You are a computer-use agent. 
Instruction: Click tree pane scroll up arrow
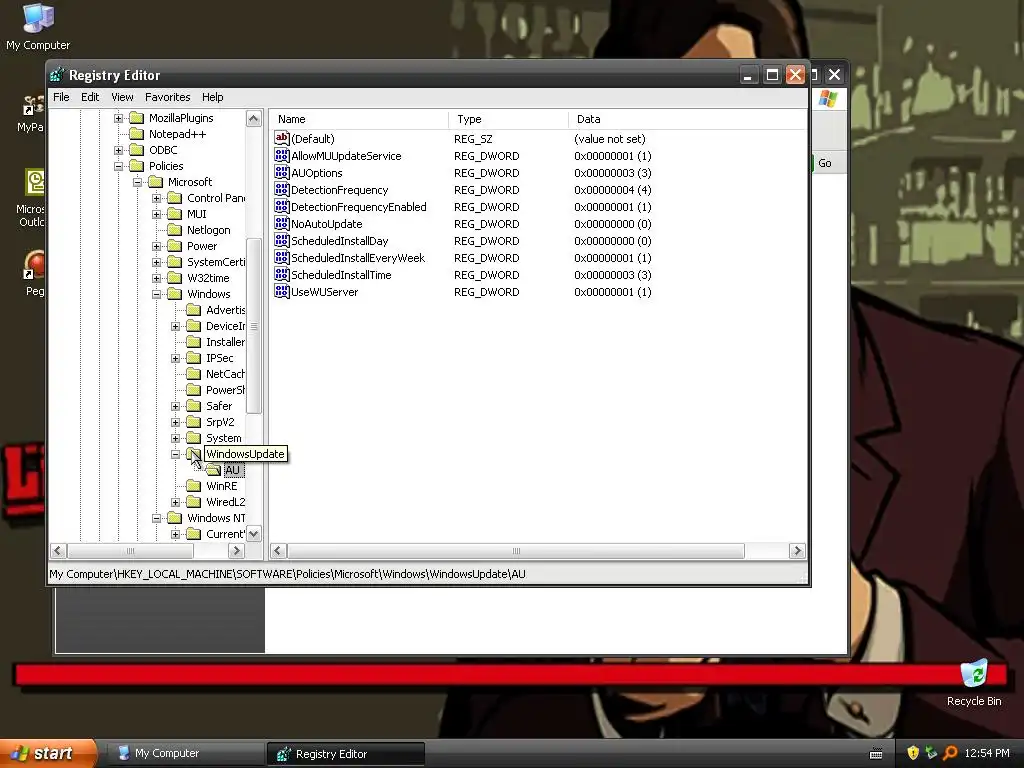tap(253, 118)
